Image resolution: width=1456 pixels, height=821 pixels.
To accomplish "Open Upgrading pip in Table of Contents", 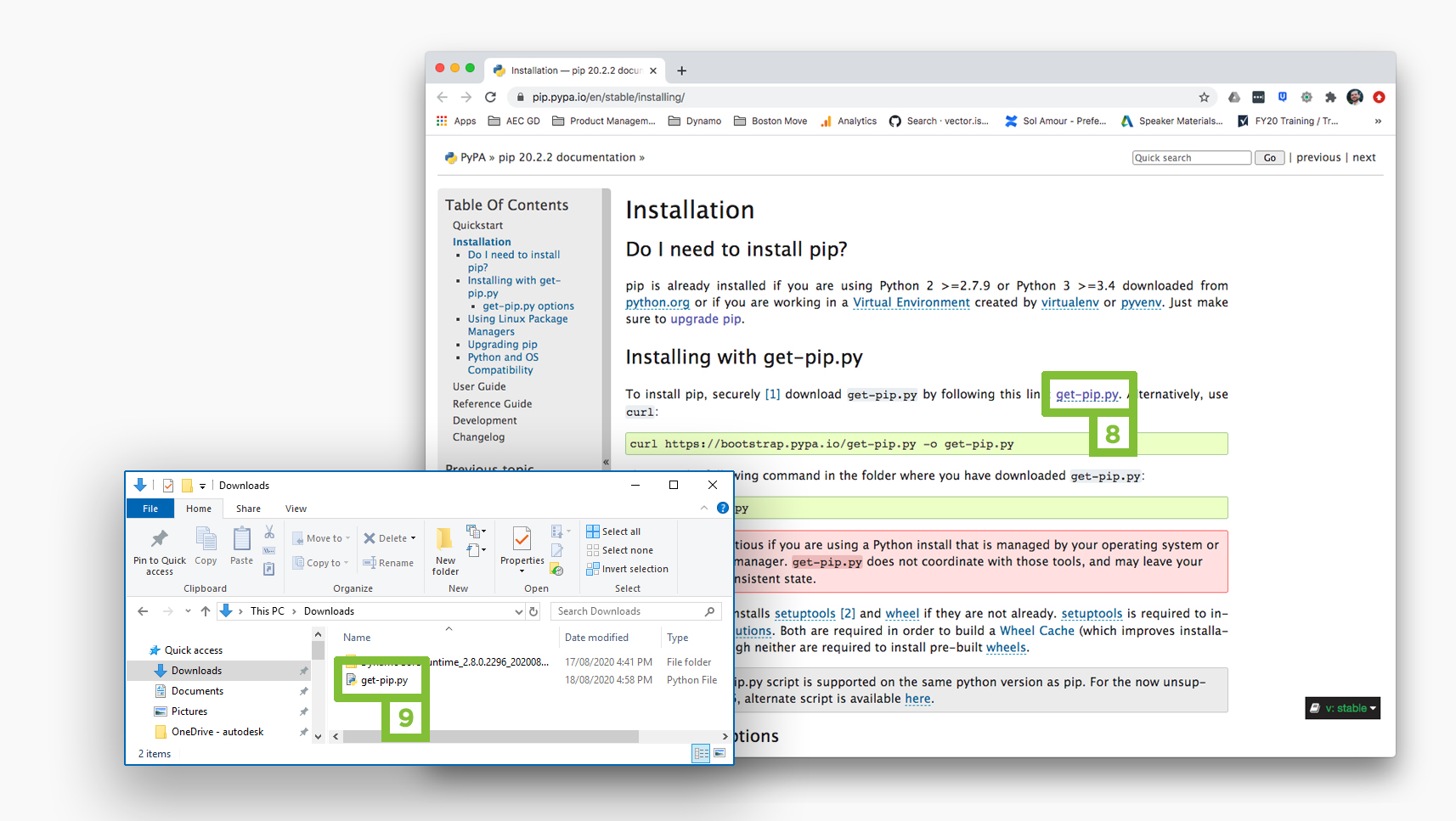I will [502, 345].
